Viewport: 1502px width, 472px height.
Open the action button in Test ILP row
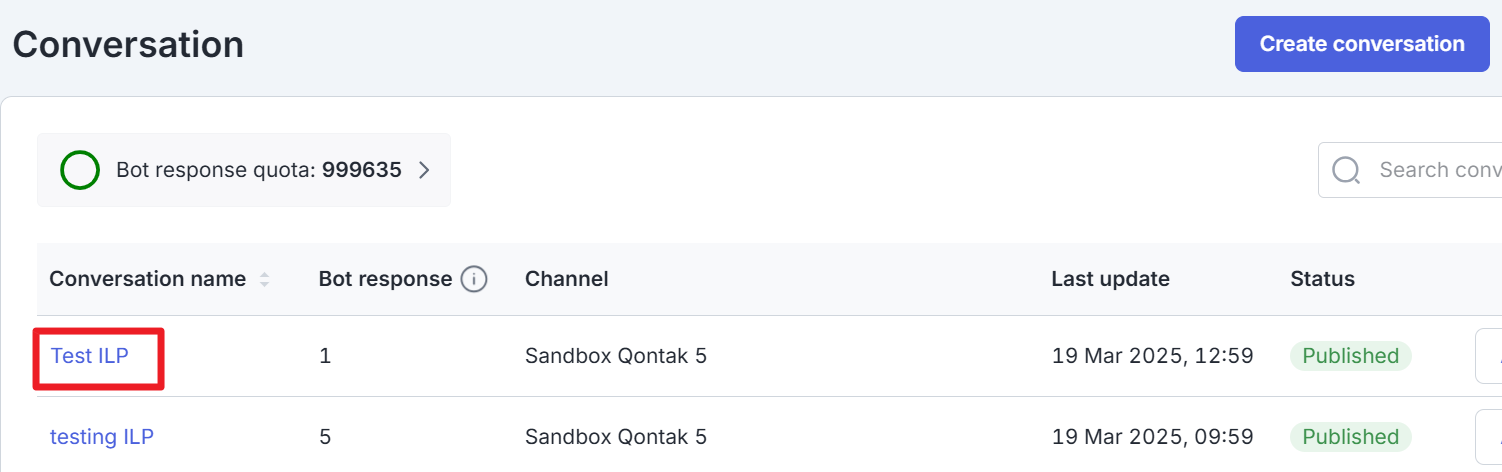pos(1489,356)
